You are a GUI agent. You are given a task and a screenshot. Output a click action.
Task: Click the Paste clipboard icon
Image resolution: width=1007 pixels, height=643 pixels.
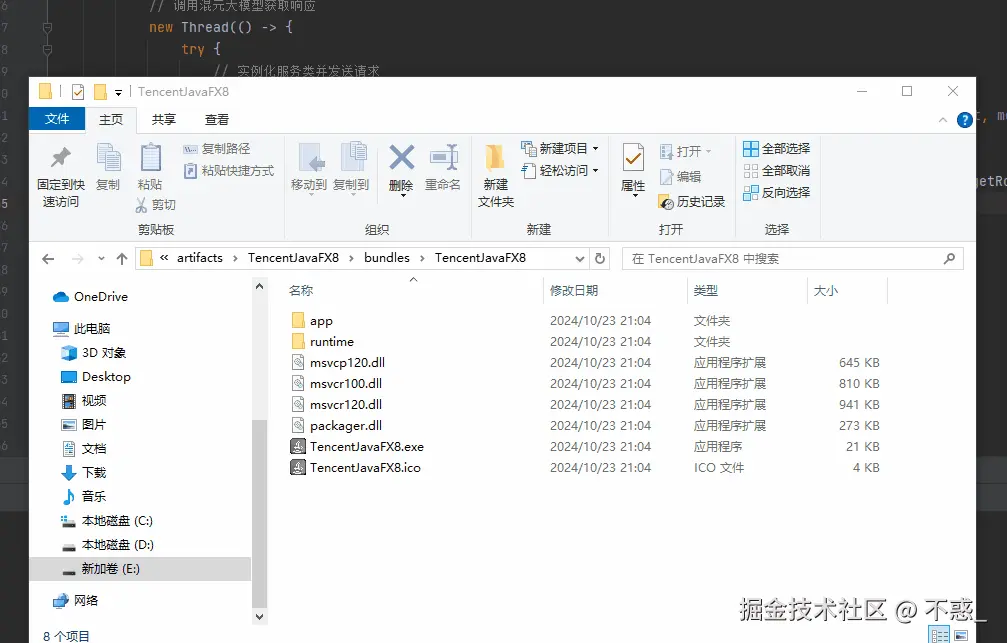(x=150, y=157)
